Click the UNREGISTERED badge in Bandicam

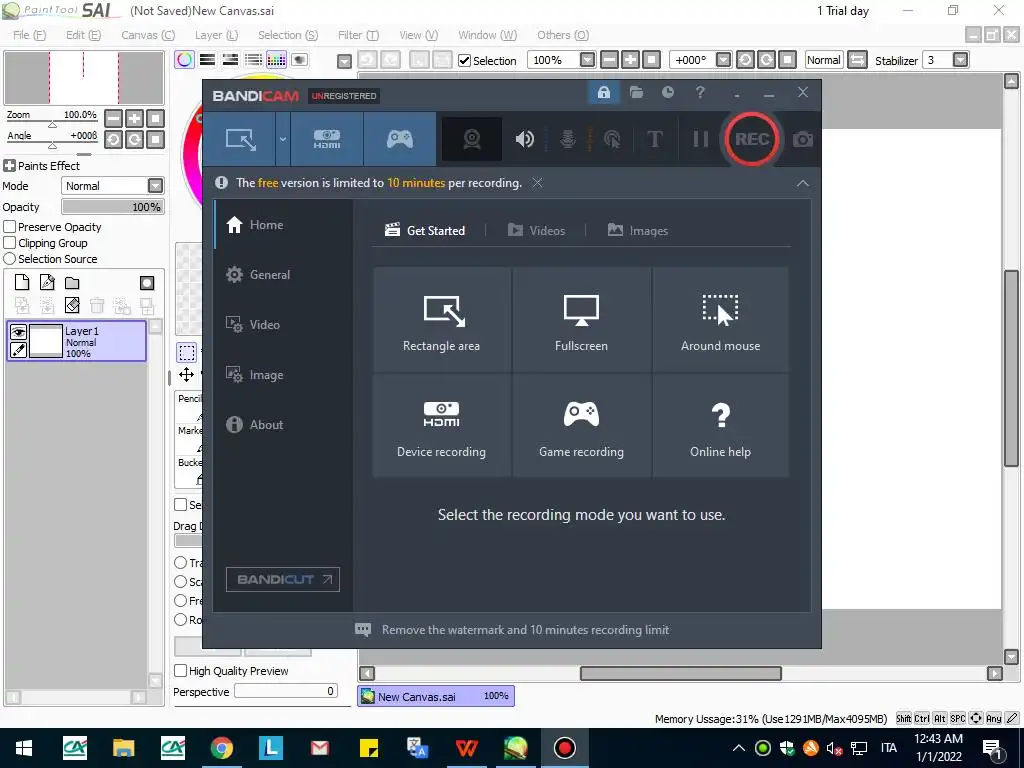click(x=344, y=96)
